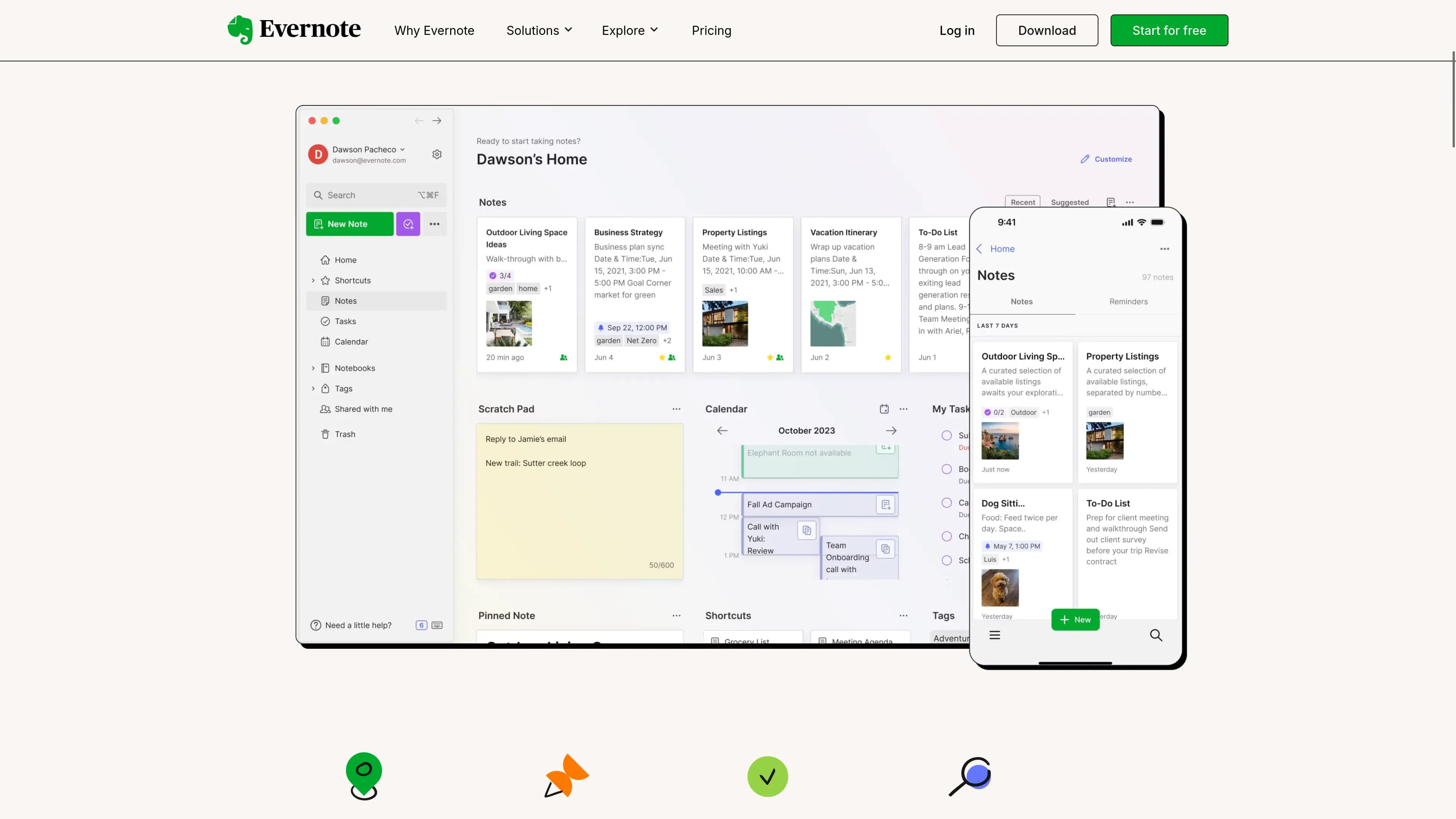Image resolution: width=1456 pixels, height=819 pixels.
Task: Click the star on the Vacation Itinerary card
Action: pos(887,357)
